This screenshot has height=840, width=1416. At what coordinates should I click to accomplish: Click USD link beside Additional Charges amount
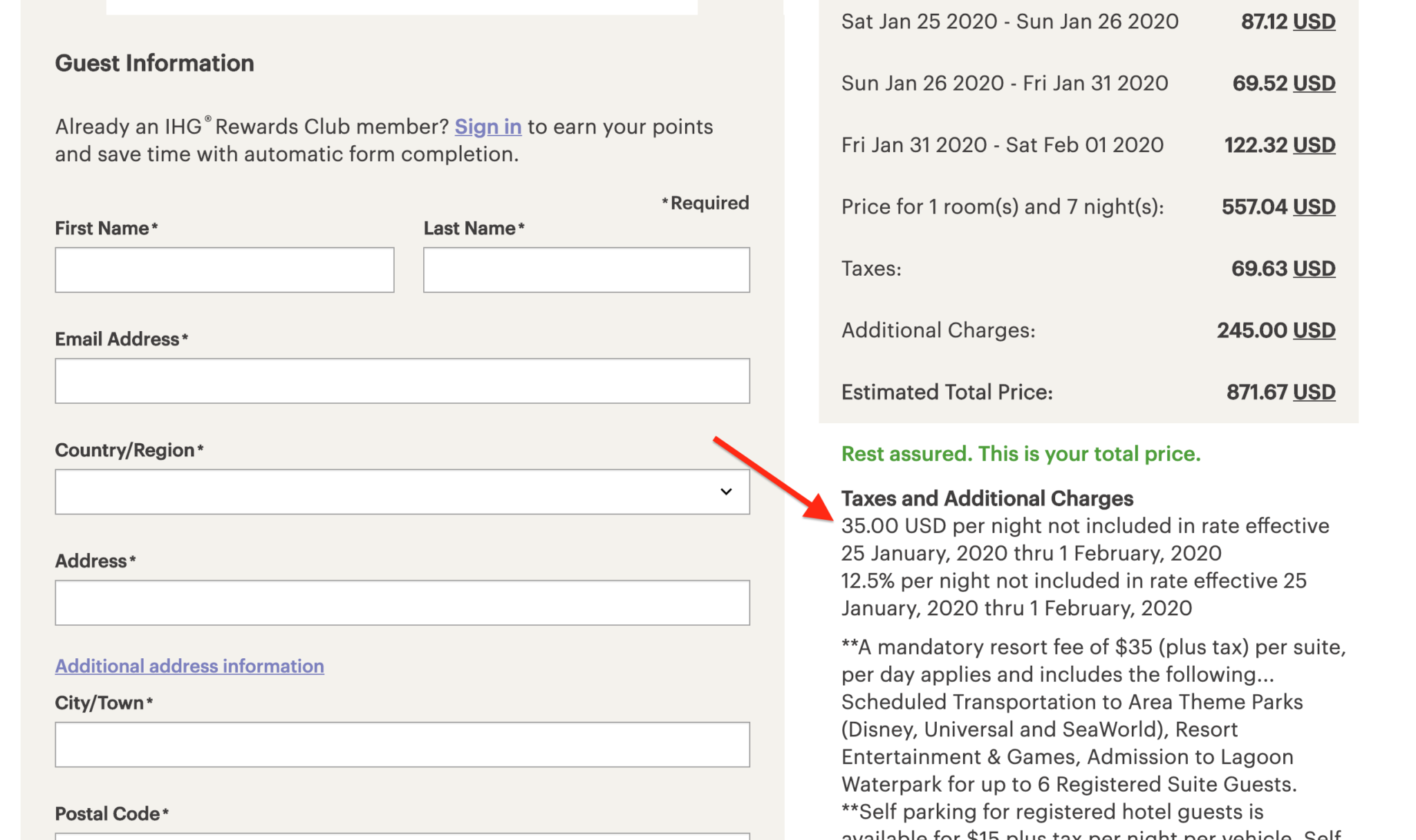[1314, 330]
